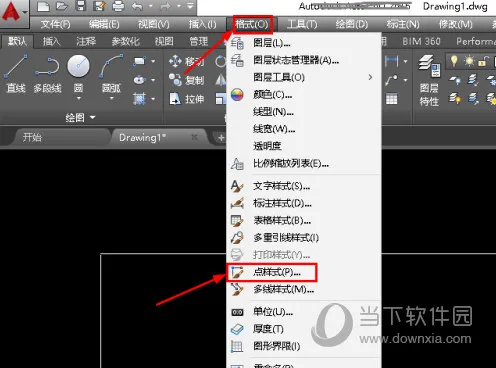This screenshot has width=496, height=368.
Task: Select the 拉伸 stretch tool
Action: point(186,99)
